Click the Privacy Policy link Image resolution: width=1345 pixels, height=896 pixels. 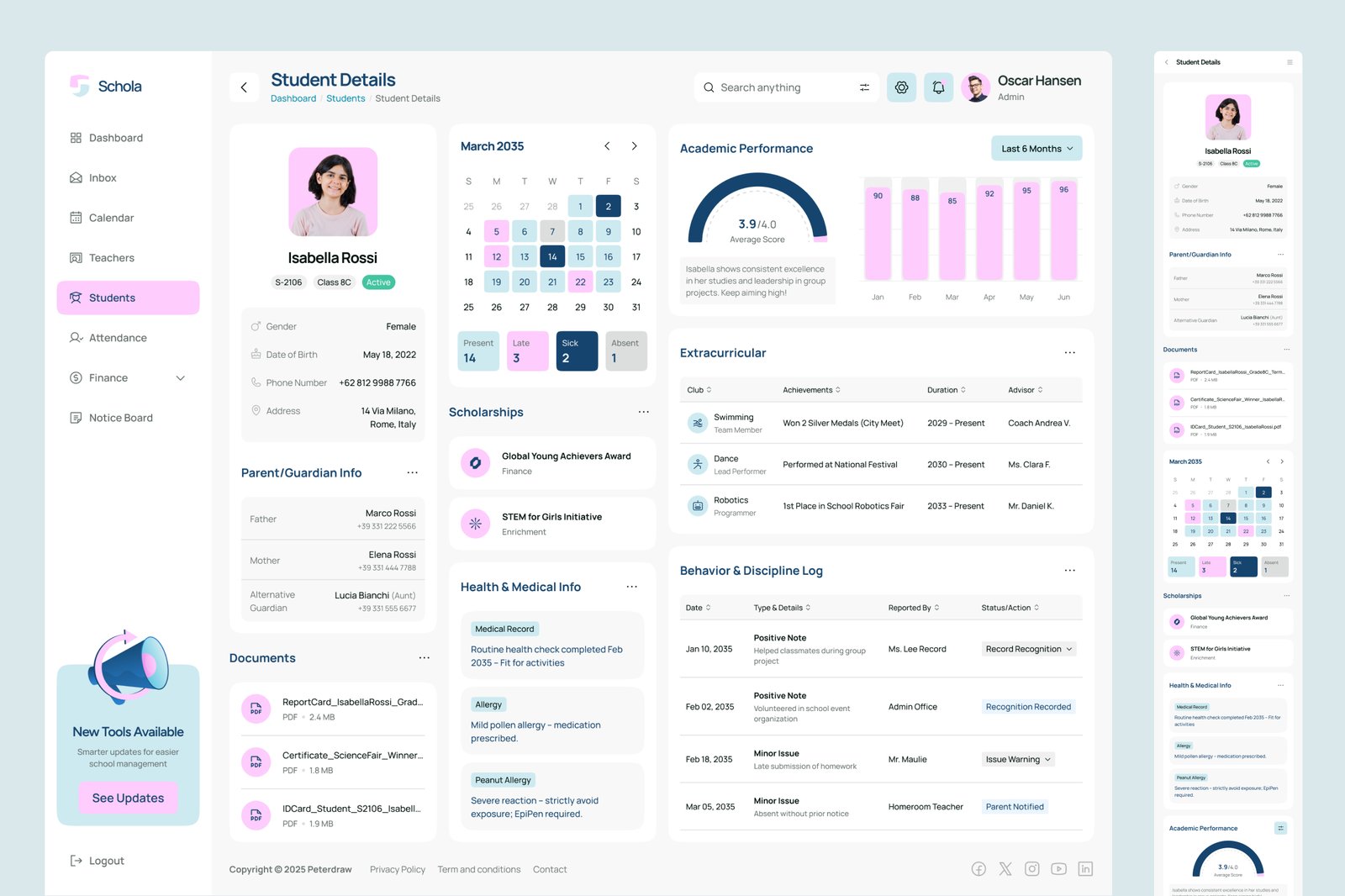pos(397,869)
